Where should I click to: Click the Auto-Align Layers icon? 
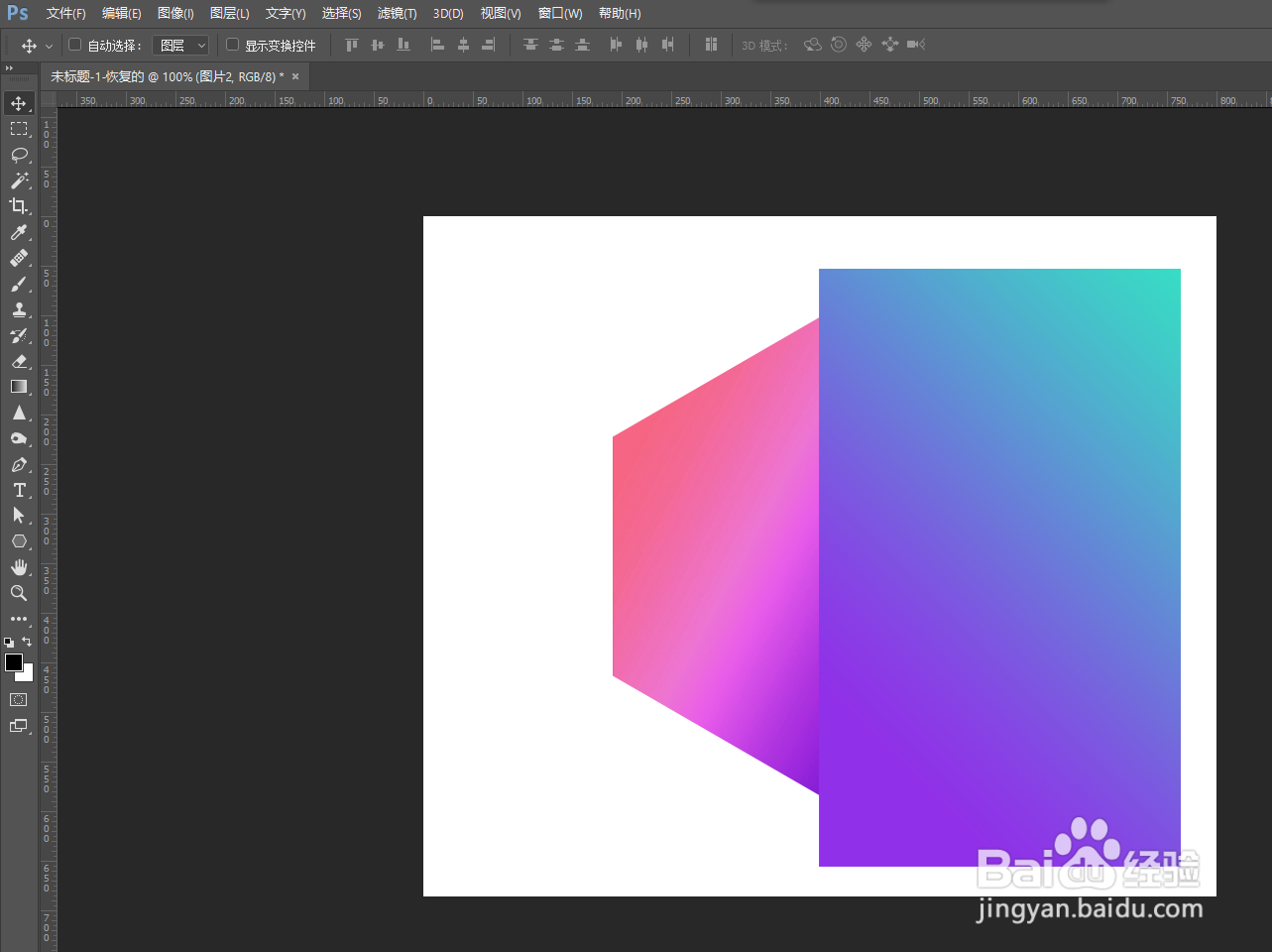[x=711, y=45]
